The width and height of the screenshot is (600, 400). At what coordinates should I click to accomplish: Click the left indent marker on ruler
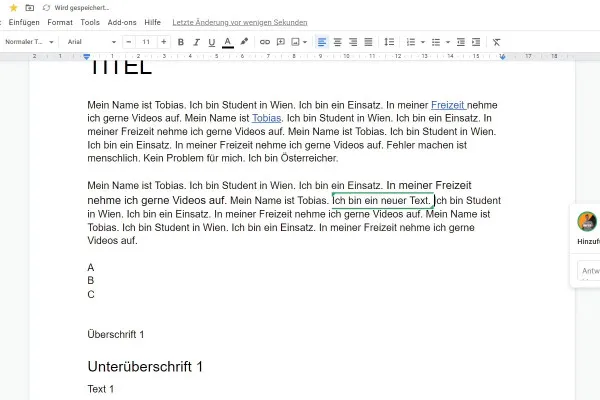86,57
